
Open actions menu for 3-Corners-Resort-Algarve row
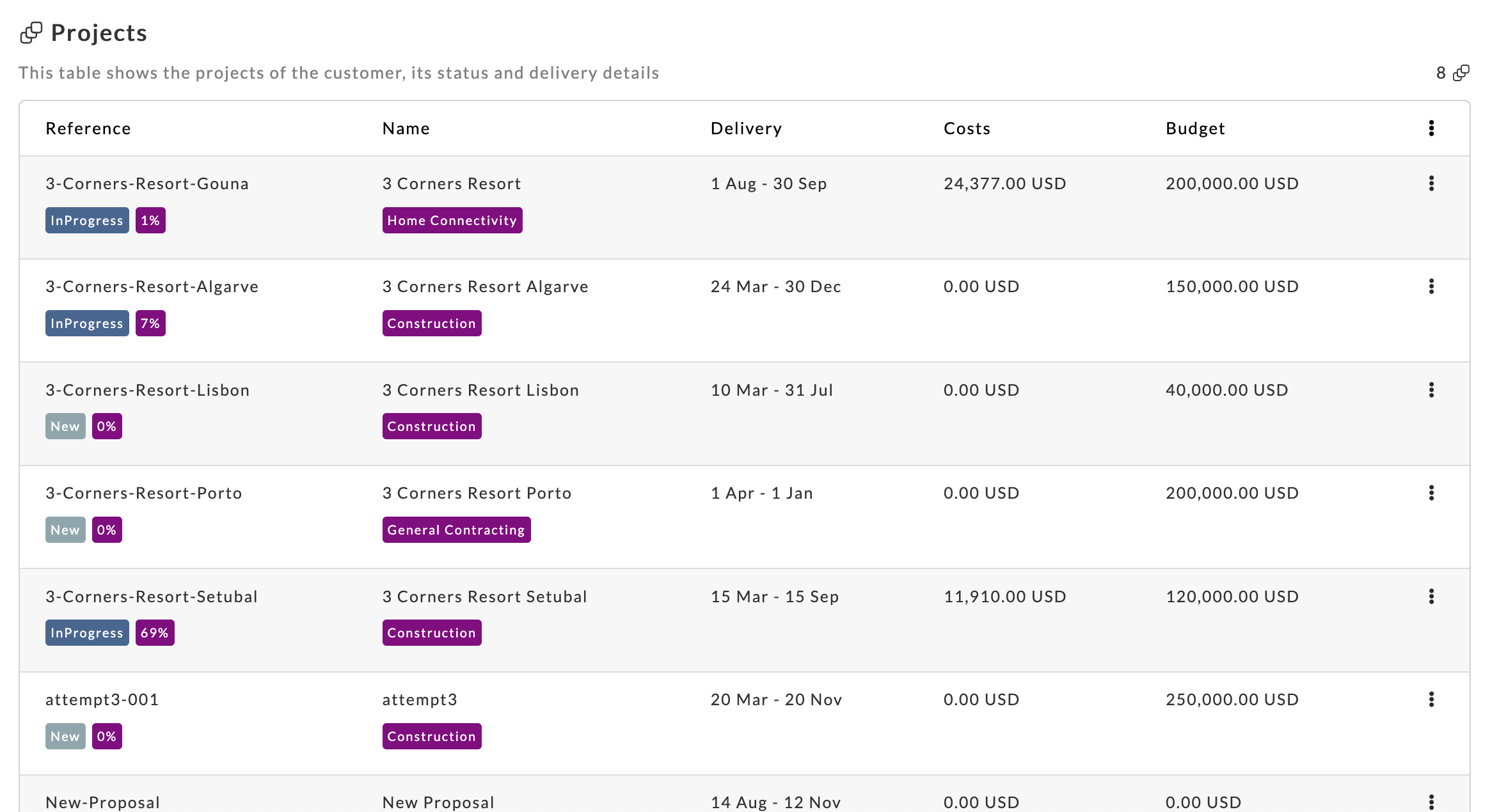pyautogui.click(x=1431, y=286)
